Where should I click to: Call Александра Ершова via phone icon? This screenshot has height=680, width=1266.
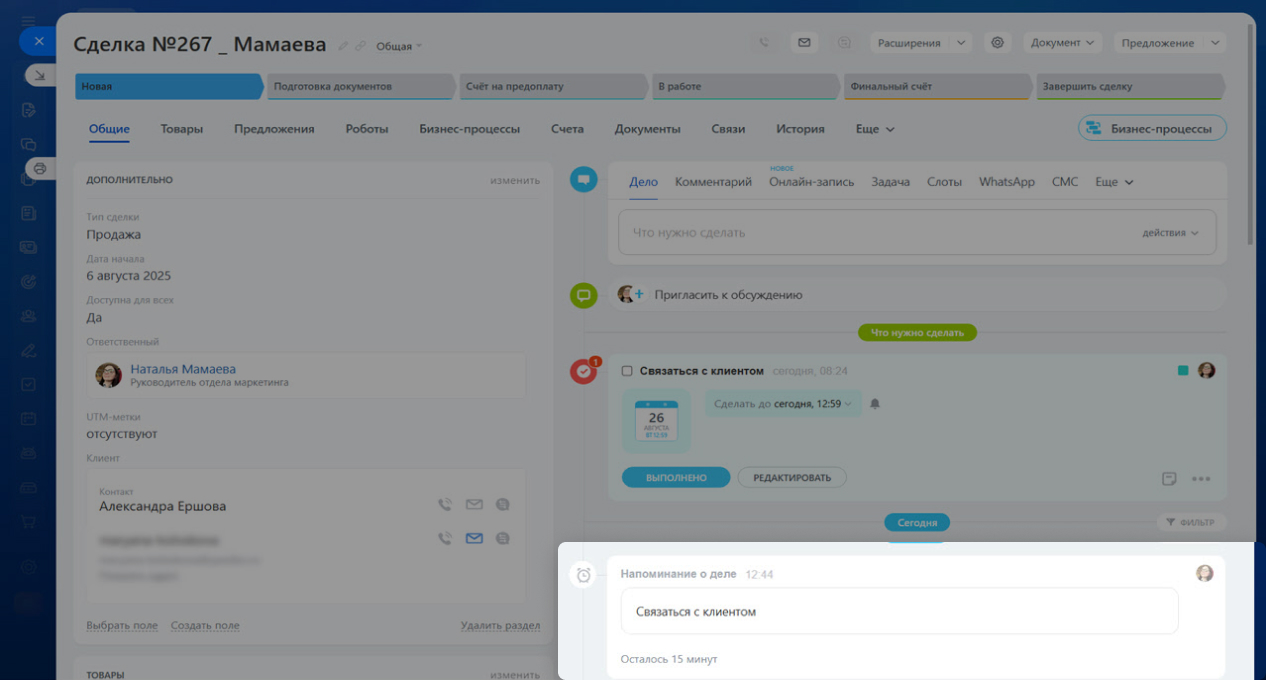pos(445,505)
